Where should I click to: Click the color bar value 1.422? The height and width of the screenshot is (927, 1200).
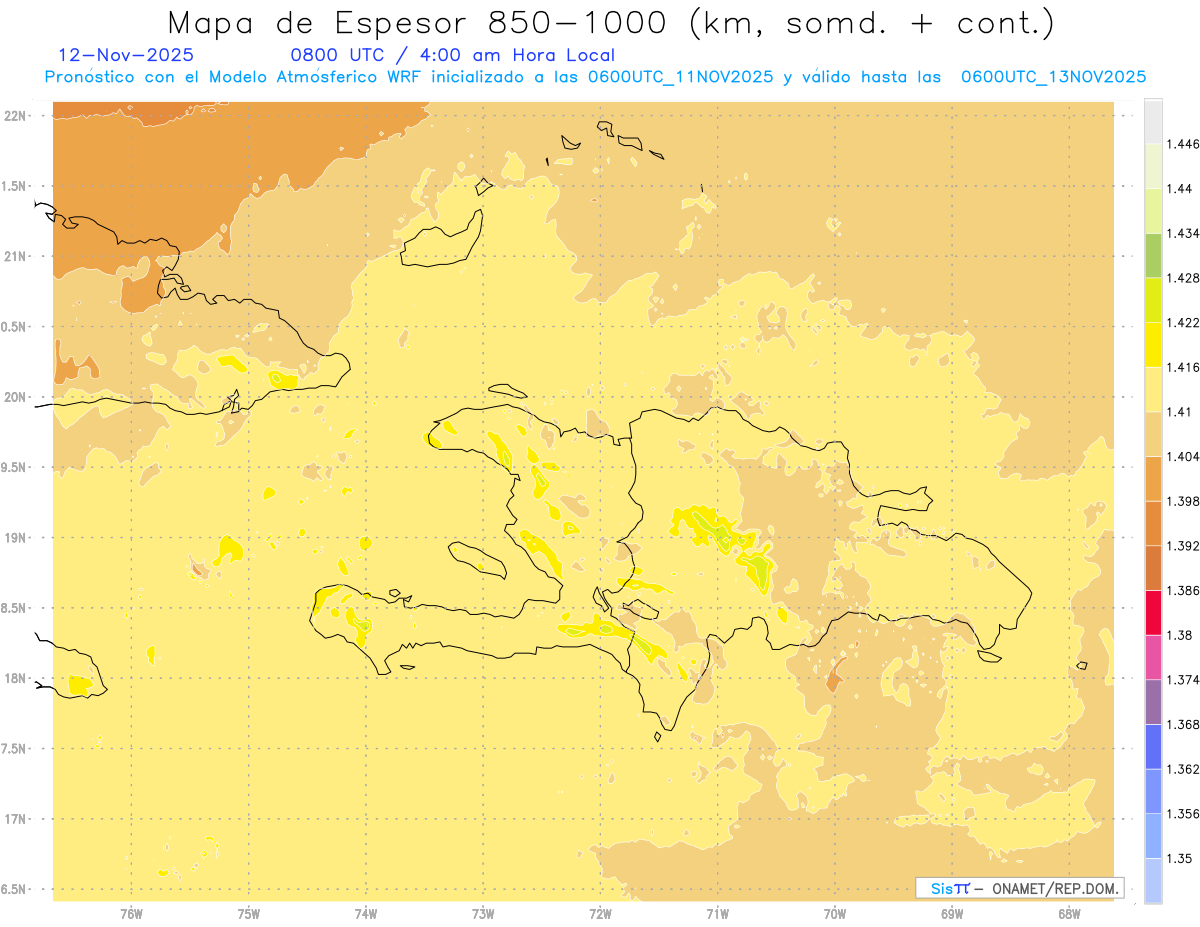click(x=1184, y=323)
